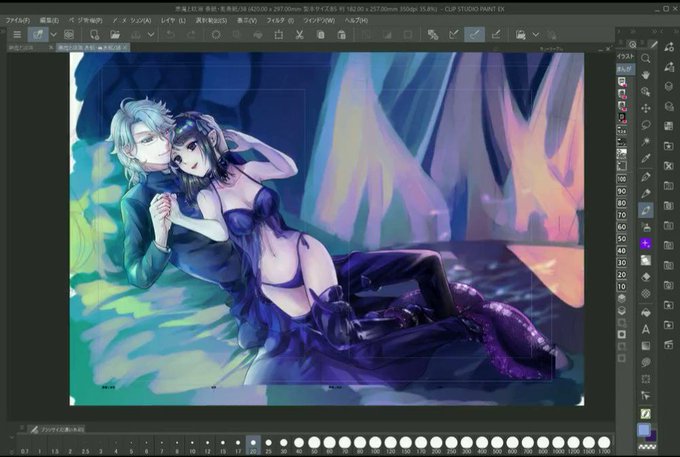Select the Move layer tool
The height and width of the screenshot is (457, 680).
tap(646, 108)
